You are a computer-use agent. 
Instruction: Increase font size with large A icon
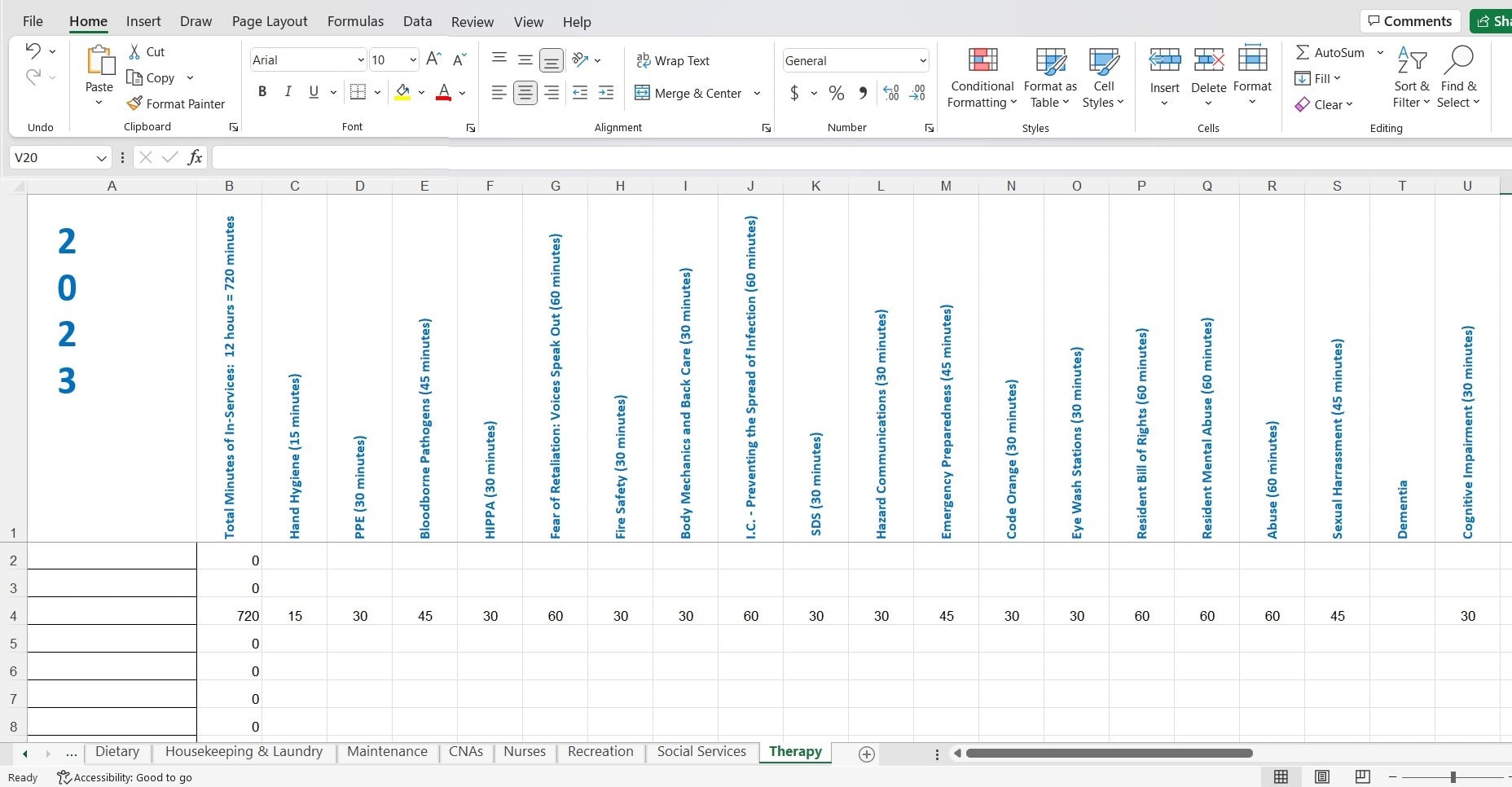tap(433, 59)
